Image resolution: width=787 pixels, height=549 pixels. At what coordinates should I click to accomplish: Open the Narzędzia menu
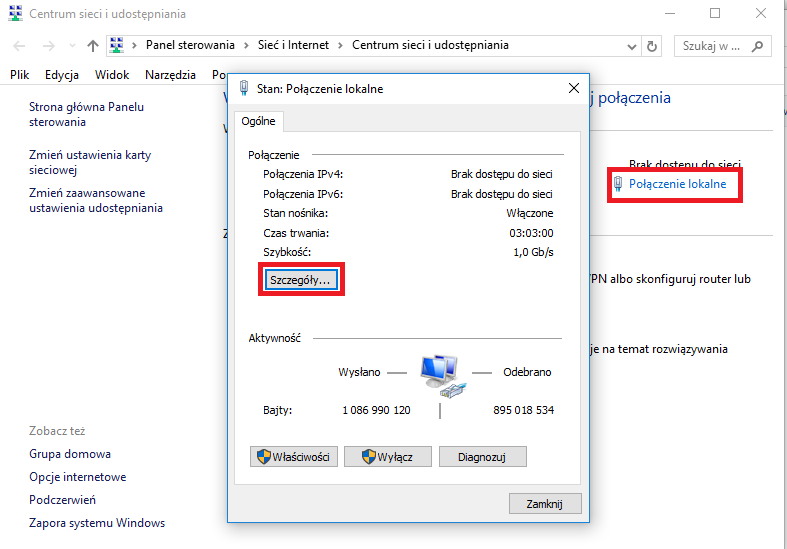click(170, 75)
